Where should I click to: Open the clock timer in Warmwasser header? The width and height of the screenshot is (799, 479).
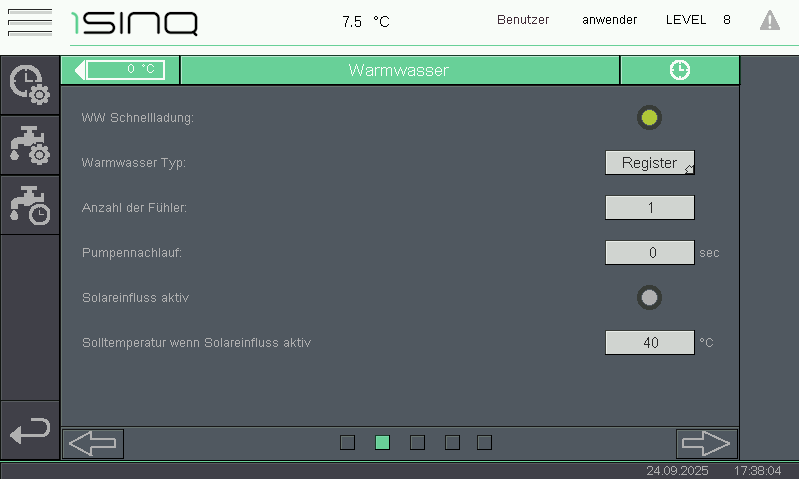(x=679, y=70)
